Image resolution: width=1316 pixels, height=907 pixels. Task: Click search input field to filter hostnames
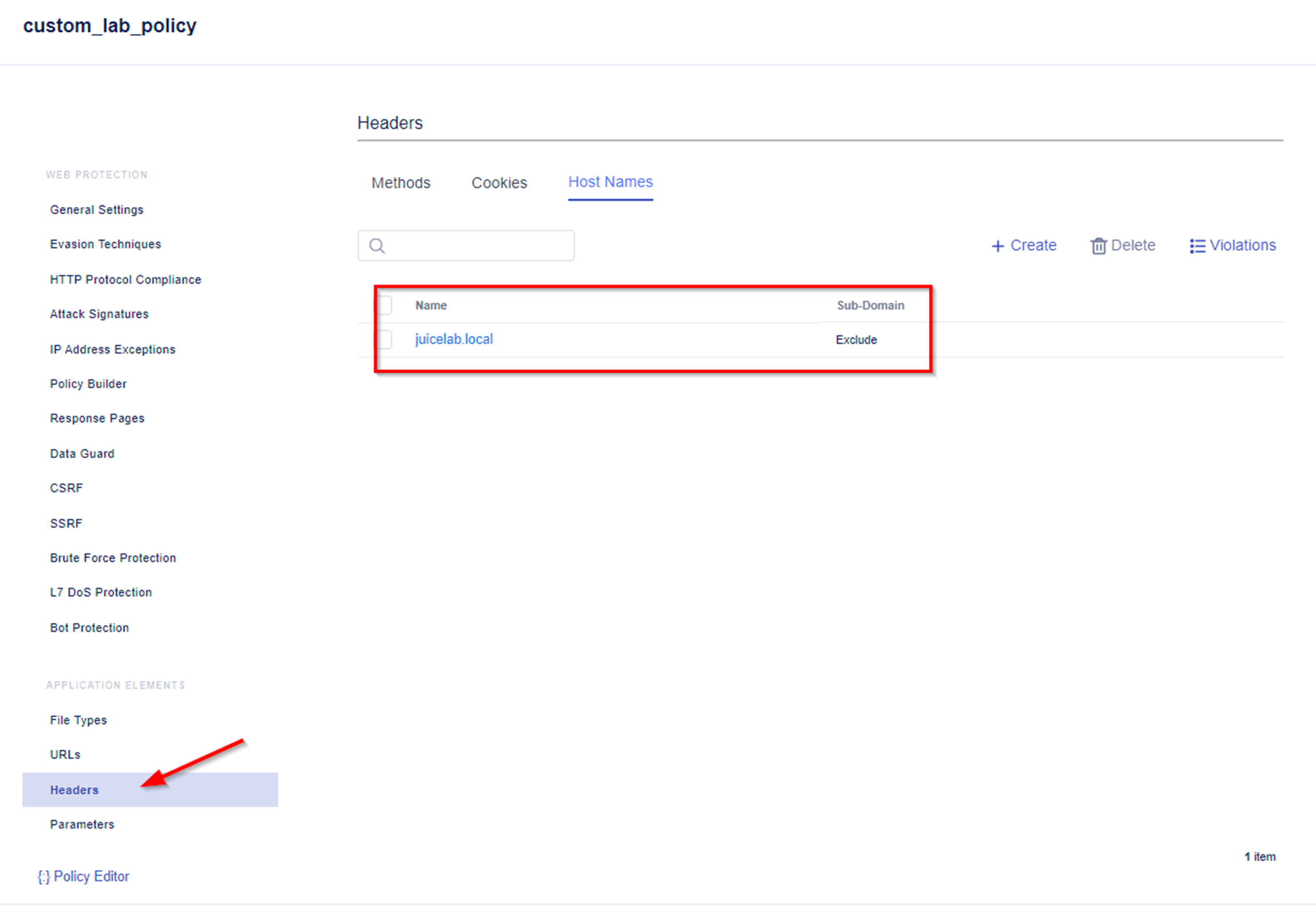467,245
